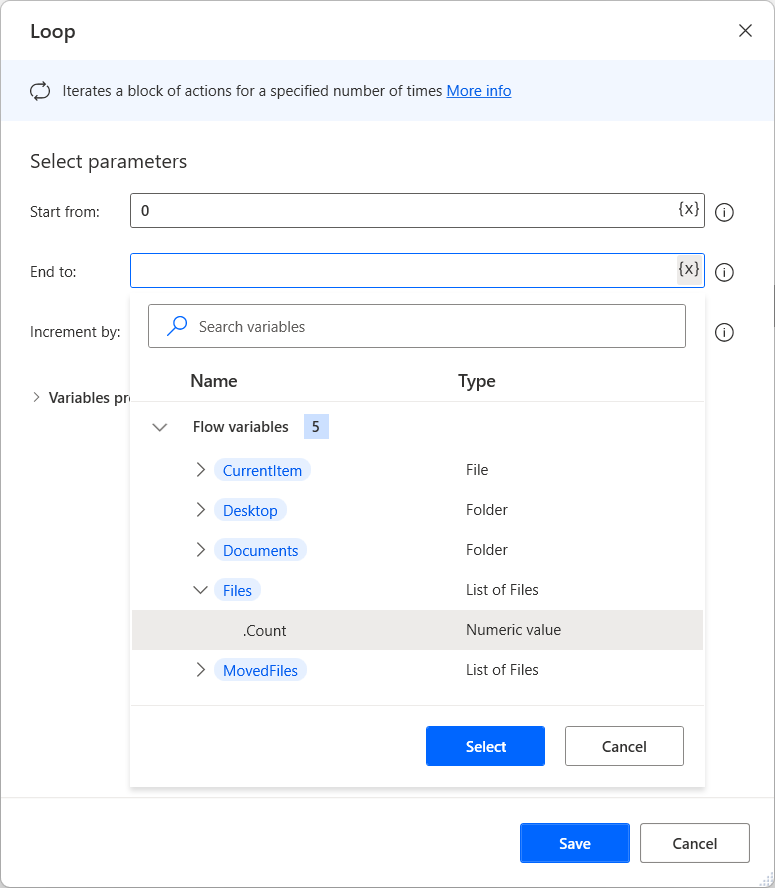
Task: Expand the MovedFiles variable
Action: (x=200, y=669)
